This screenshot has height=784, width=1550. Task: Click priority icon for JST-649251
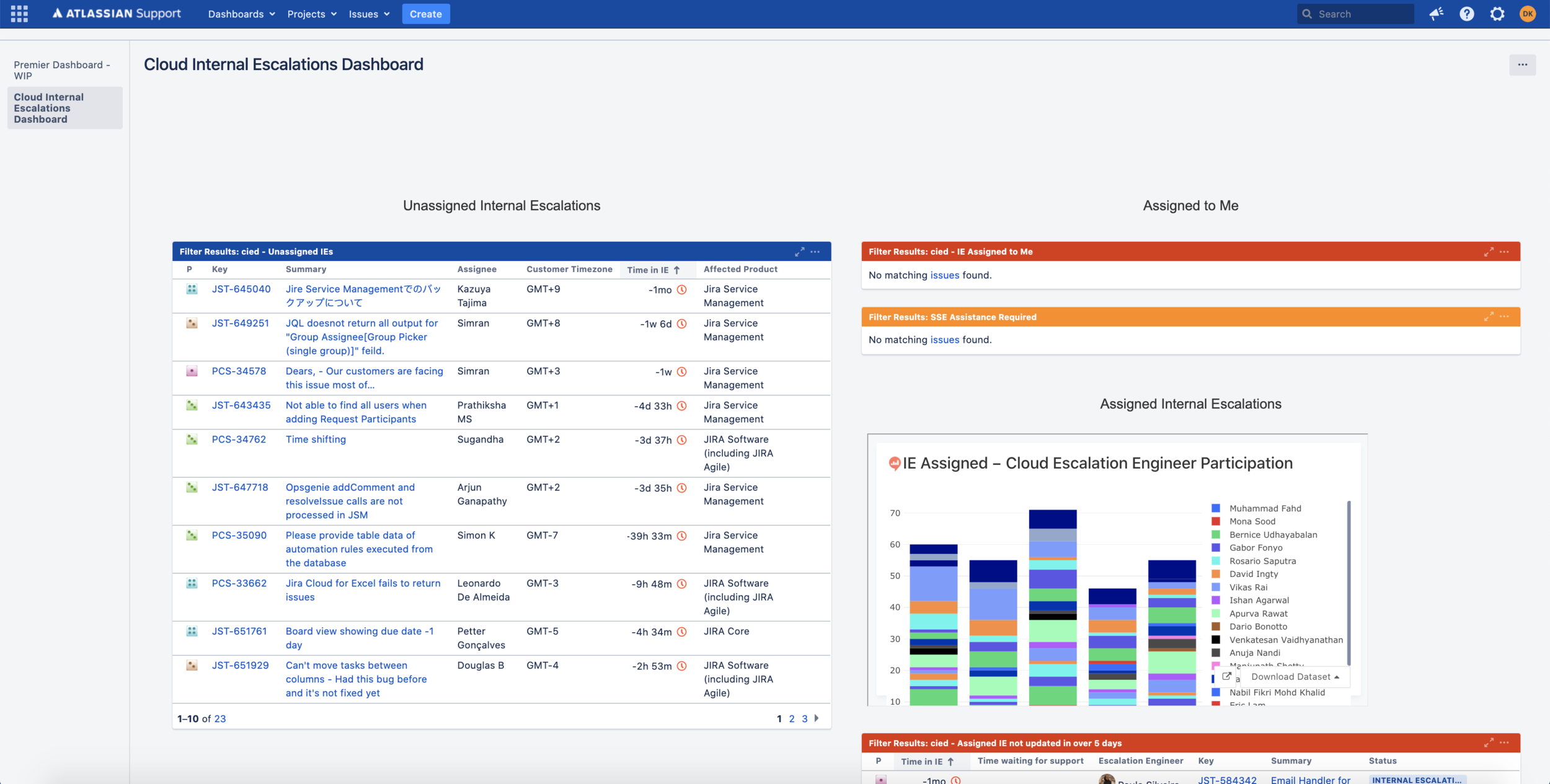tap(192, 323)
